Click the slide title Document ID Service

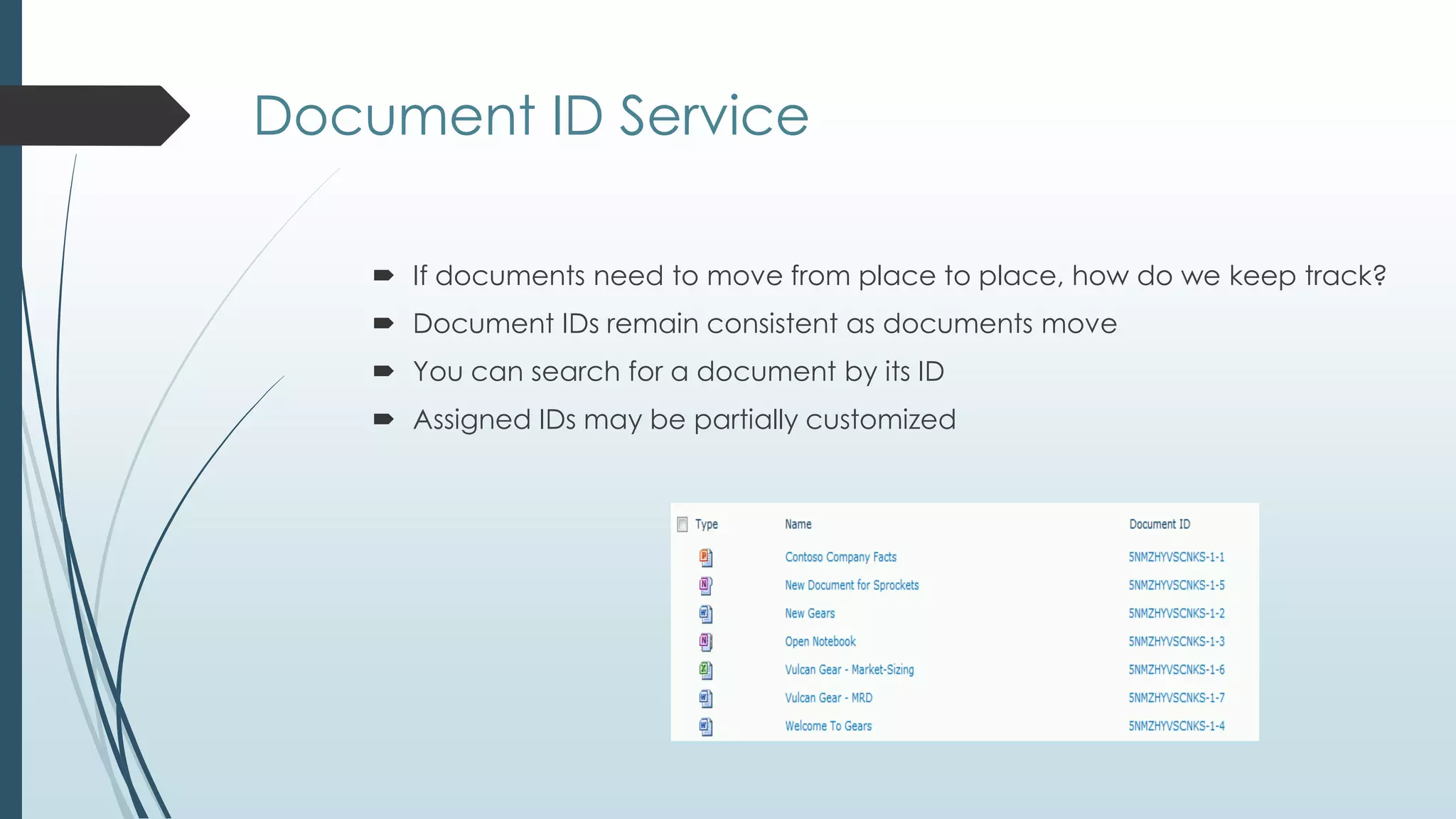pos(531,115)
